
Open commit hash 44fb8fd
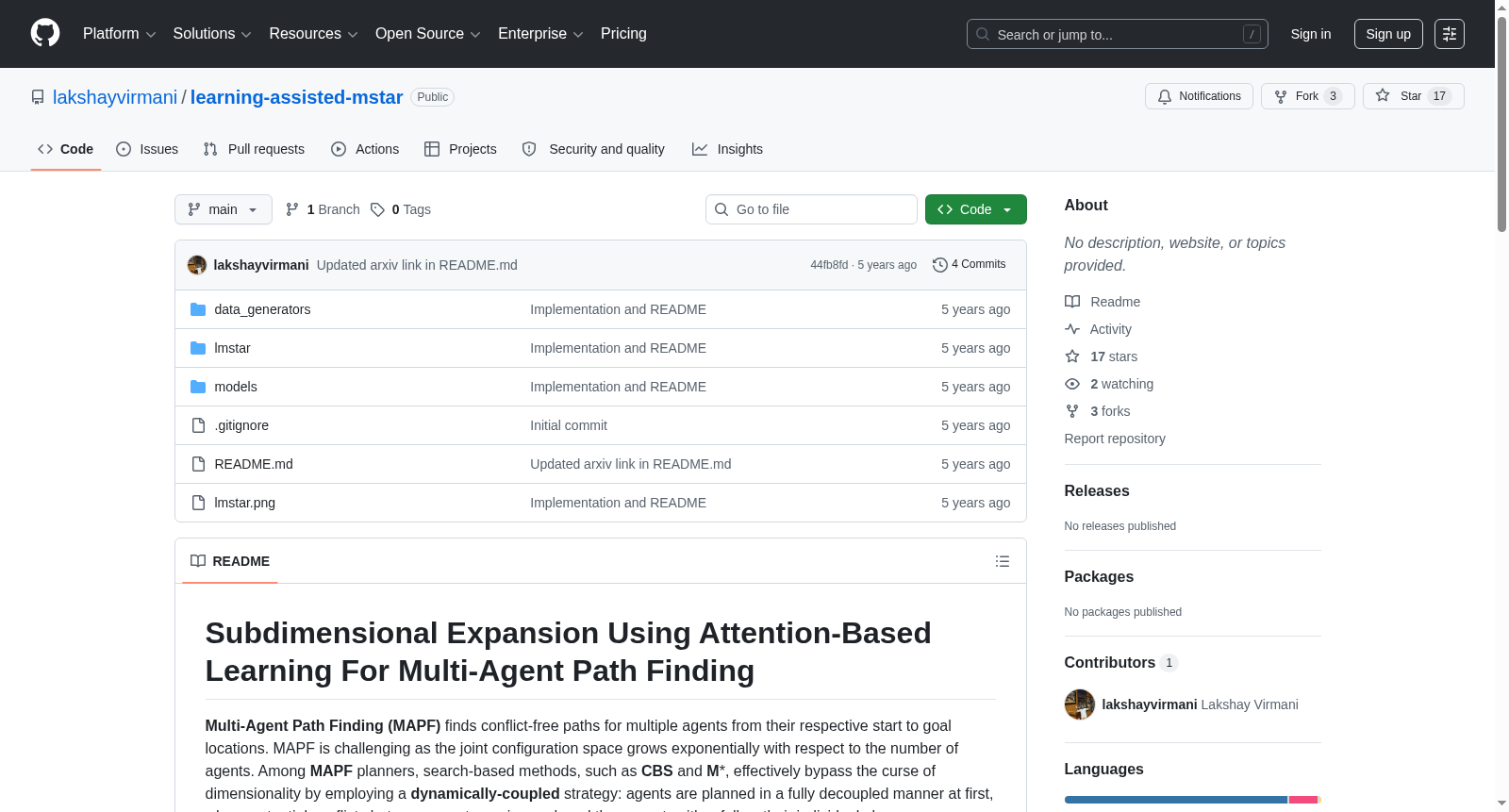coord(829,265)
